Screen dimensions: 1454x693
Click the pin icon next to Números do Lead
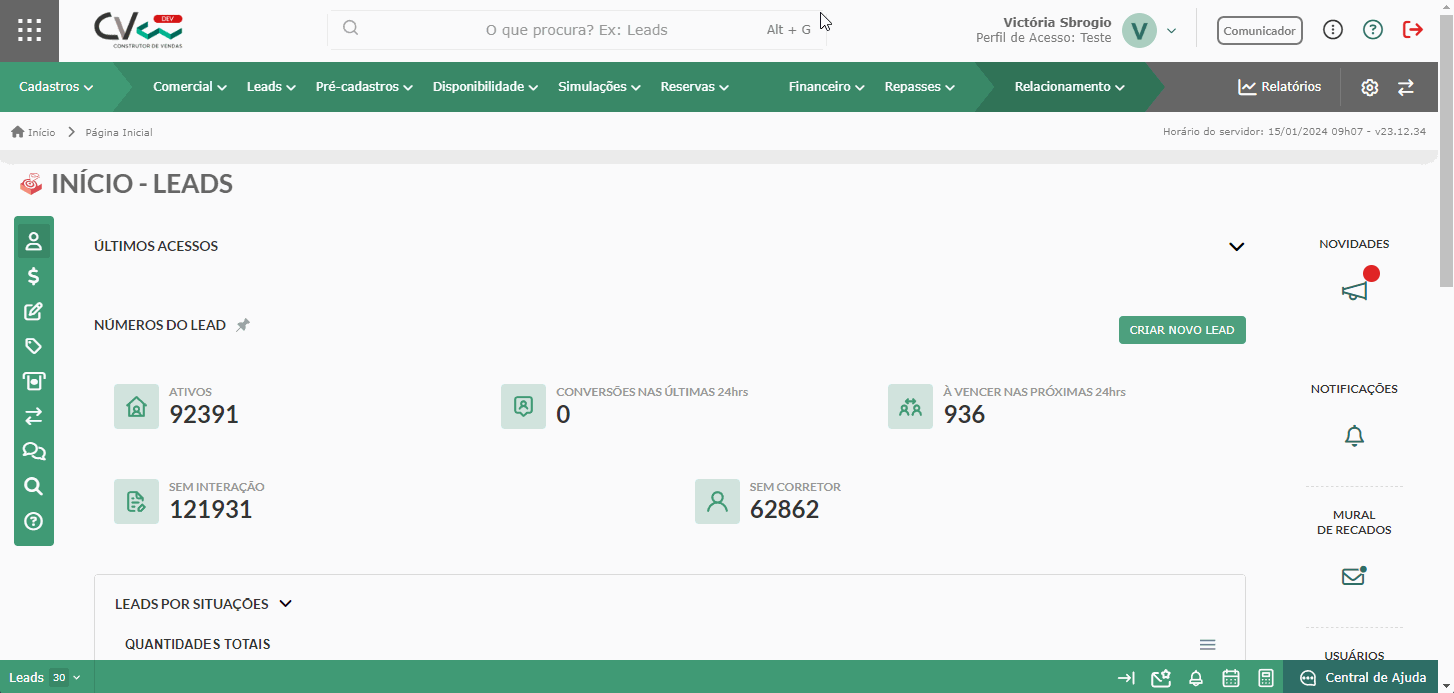click(x=243, y=325)
